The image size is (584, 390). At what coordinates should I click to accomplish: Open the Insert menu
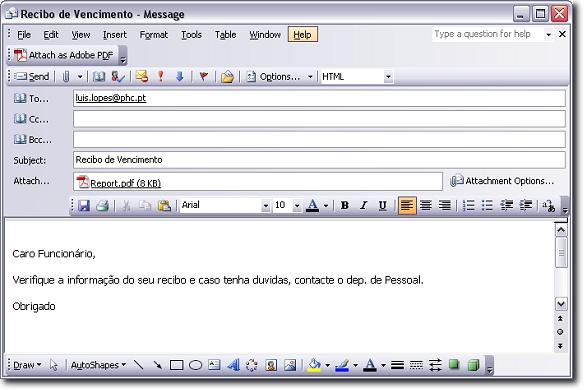[x=115, y=35]
